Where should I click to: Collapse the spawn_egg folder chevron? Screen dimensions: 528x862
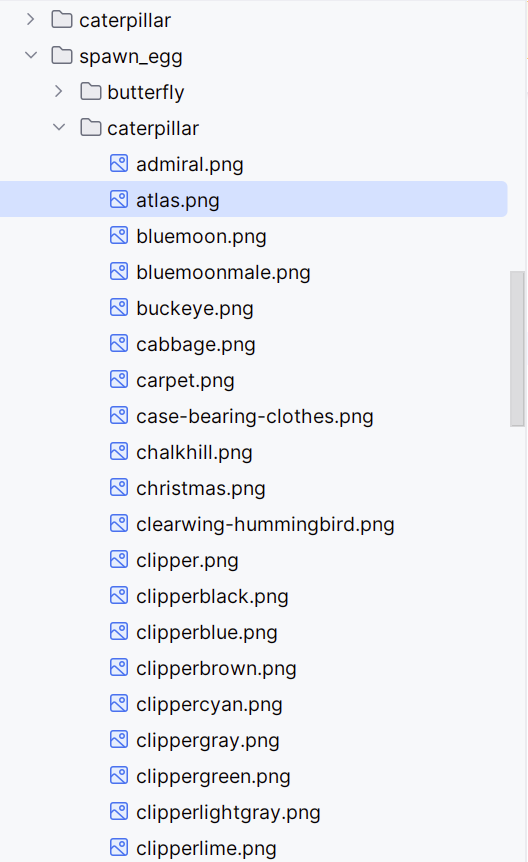click(x=31, y=55)
